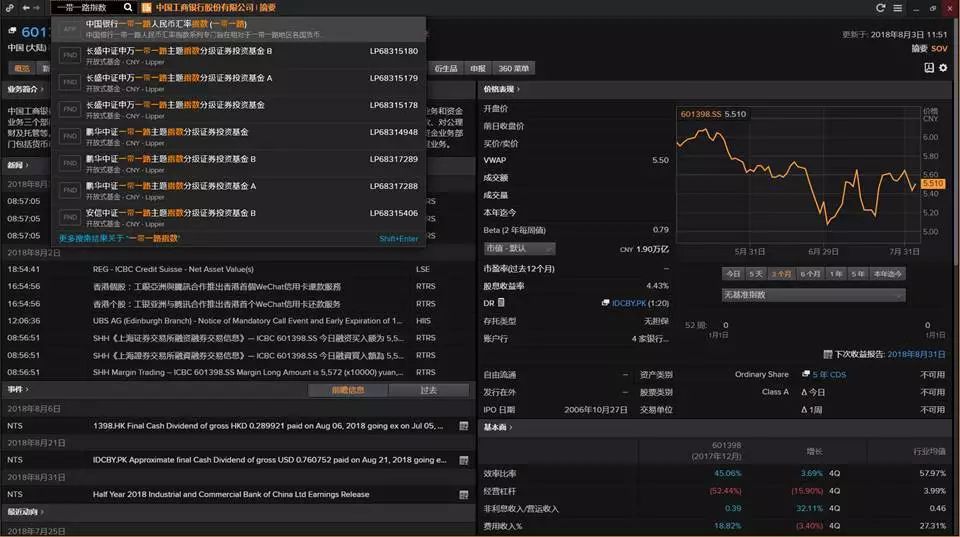Select search result with code LP68315179
The image size is (960, 537).
[239, 82]
